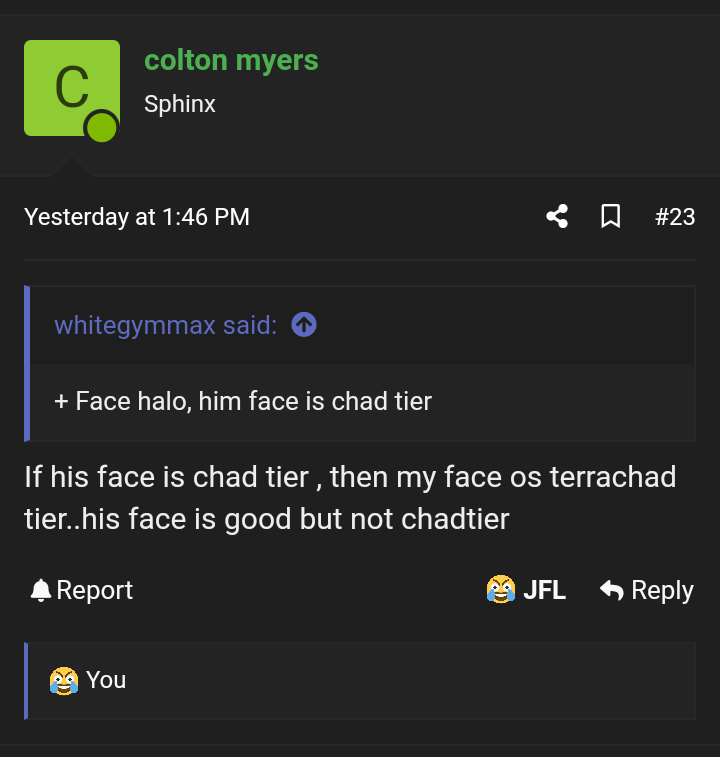
Task: Click the Yesterday at 1:46 PM timestamp
Action: [x=137, y=216]
